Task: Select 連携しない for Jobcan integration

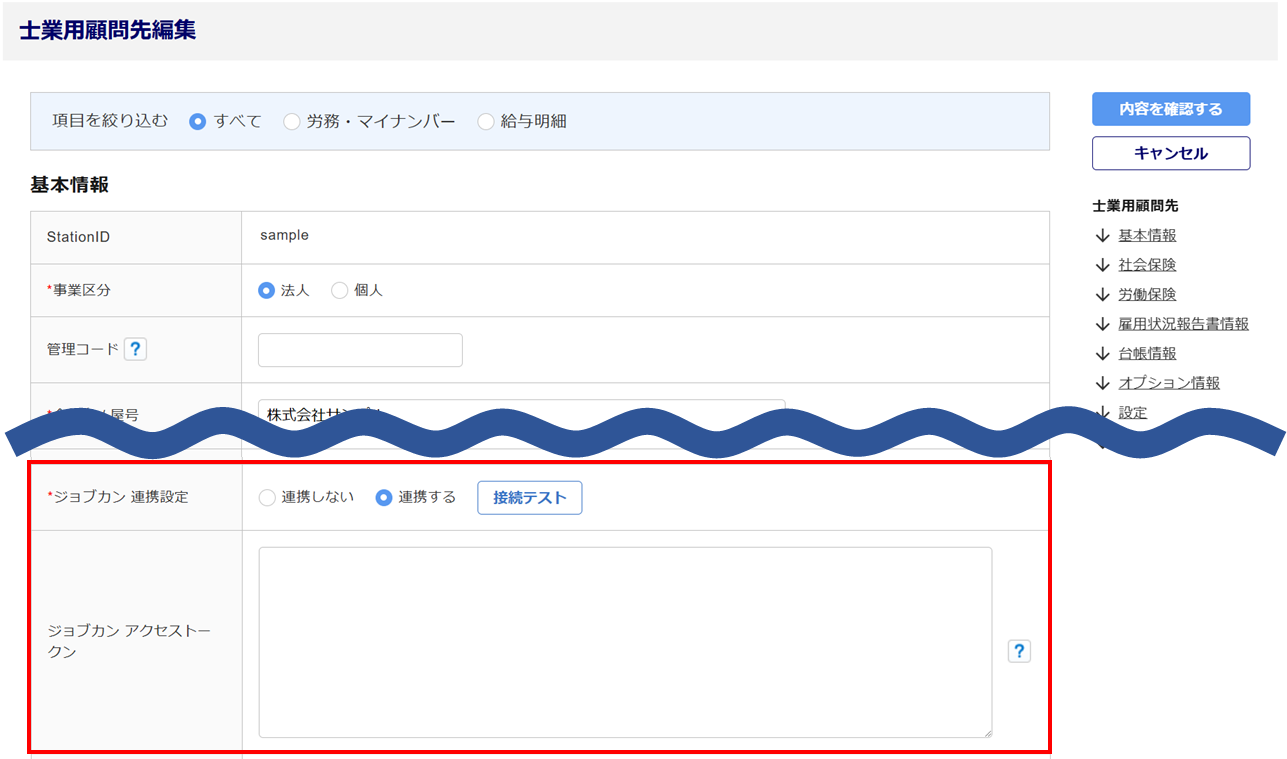Action: tap(267, 498)
